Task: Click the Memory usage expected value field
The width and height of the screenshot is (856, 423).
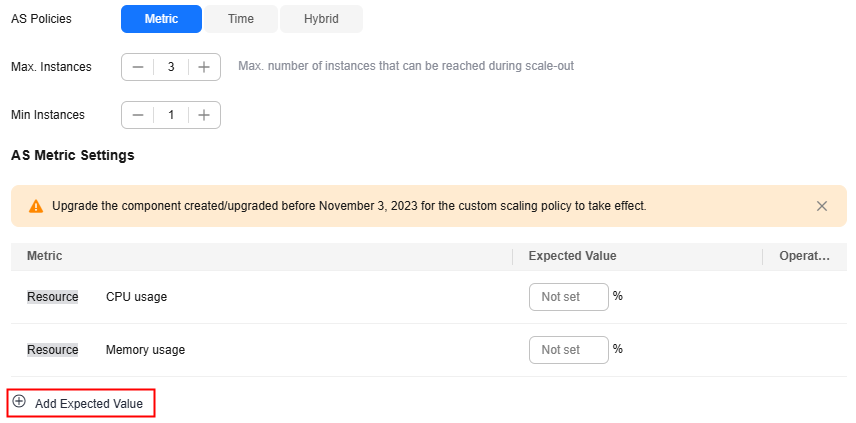Action: click(x=568, y=350)
